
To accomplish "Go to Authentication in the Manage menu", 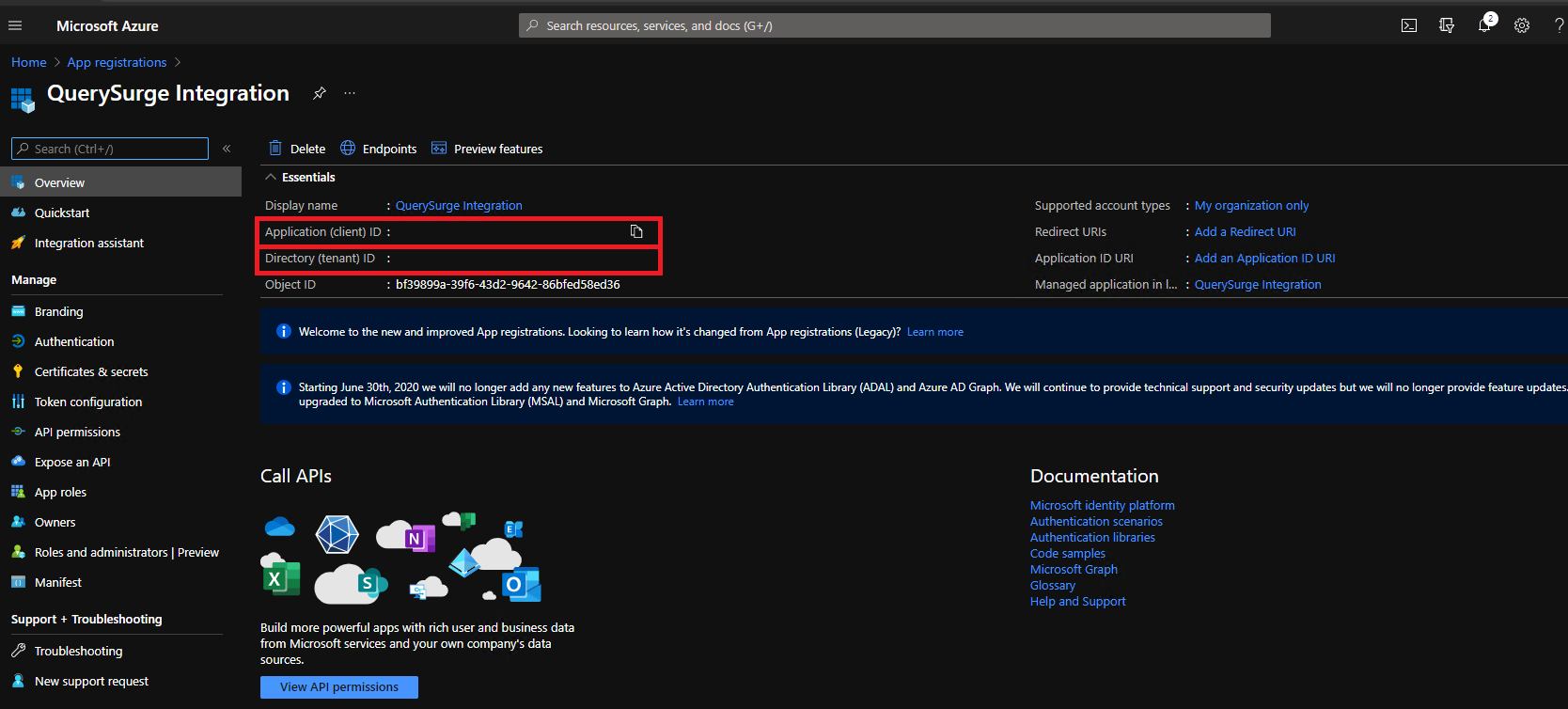I will (x=74, y=341).
